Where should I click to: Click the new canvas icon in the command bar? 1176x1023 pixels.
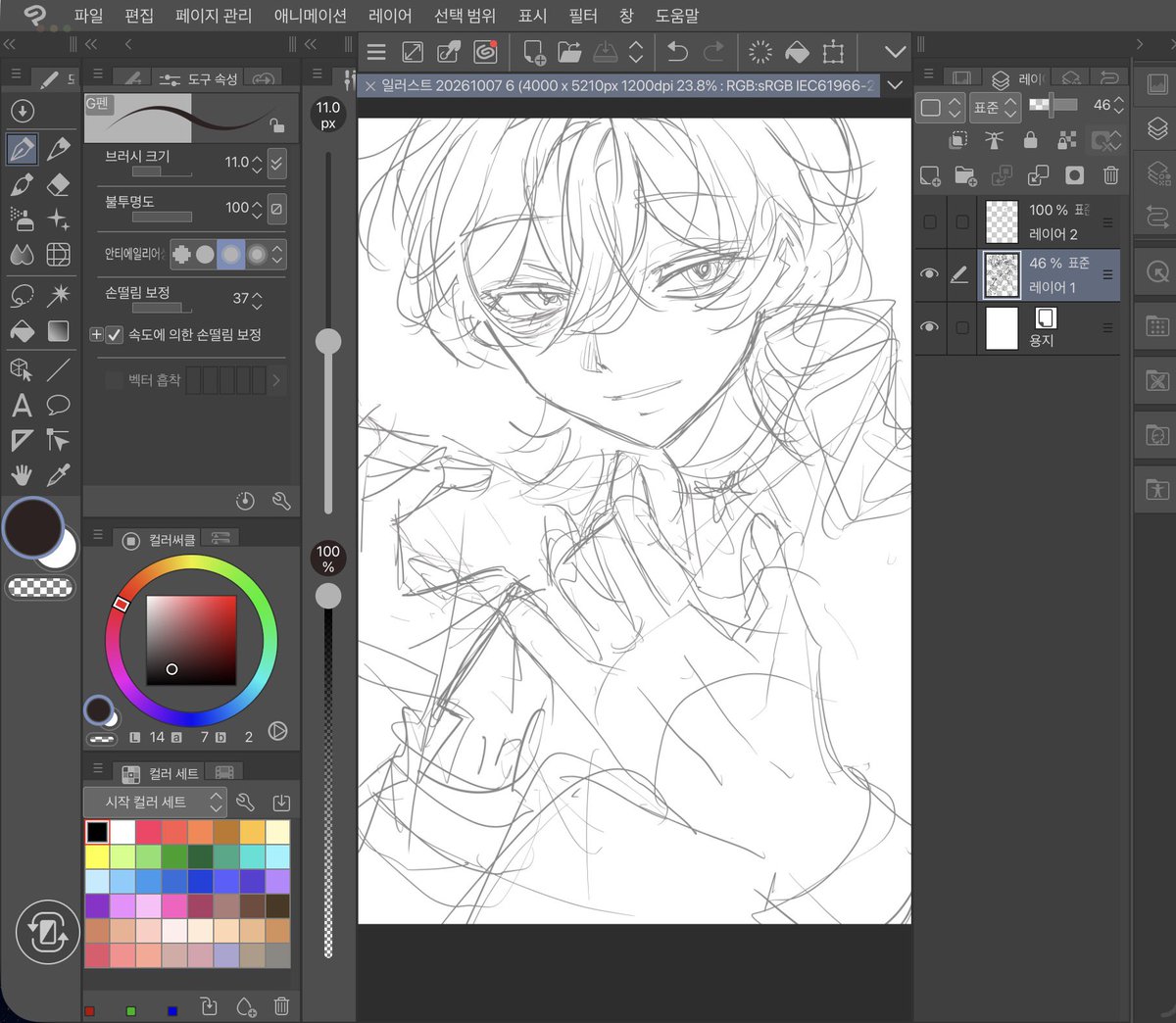(534, 52)
